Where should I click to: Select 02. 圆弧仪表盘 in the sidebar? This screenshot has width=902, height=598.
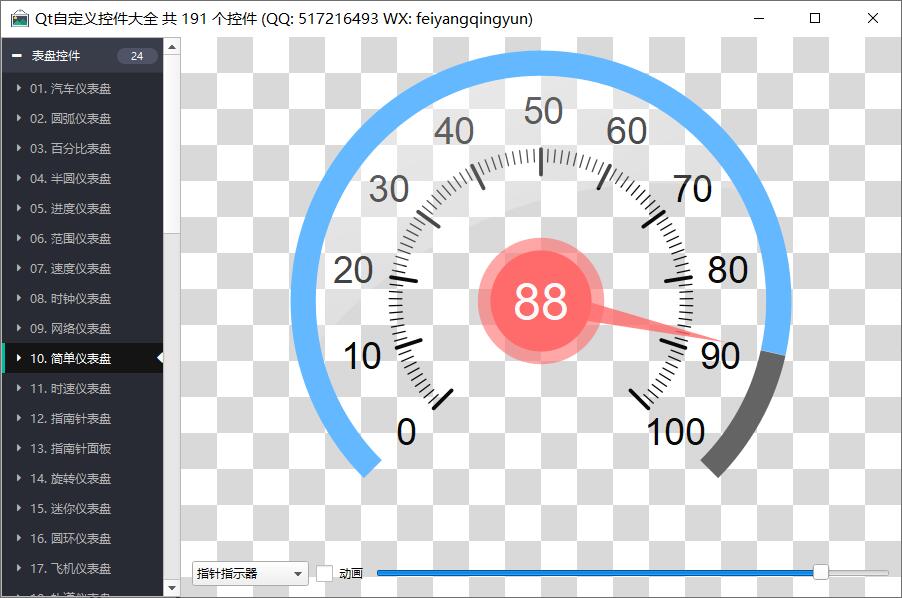[70, 119]
